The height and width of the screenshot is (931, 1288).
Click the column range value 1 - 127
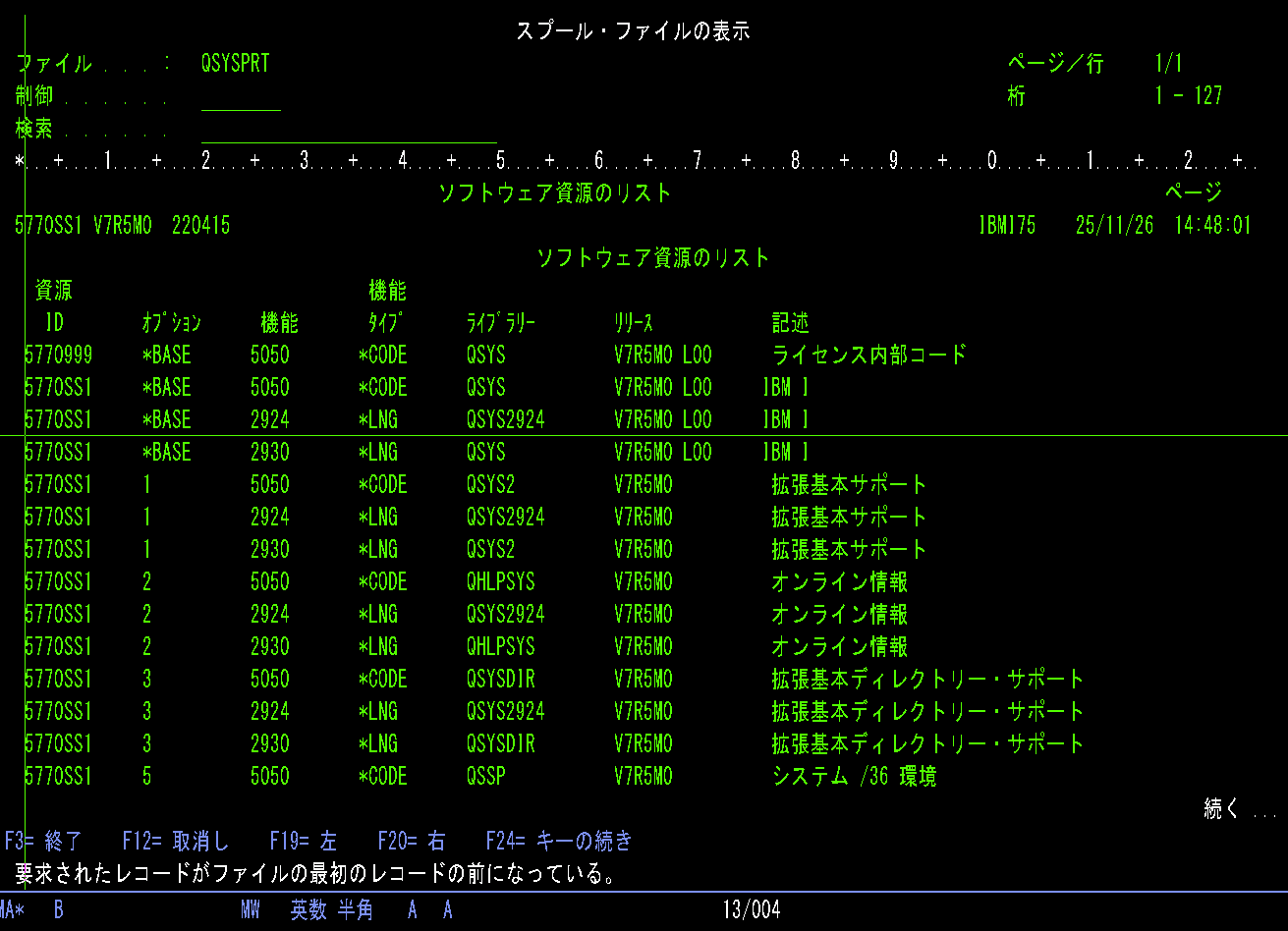(x=1189, y=96)
